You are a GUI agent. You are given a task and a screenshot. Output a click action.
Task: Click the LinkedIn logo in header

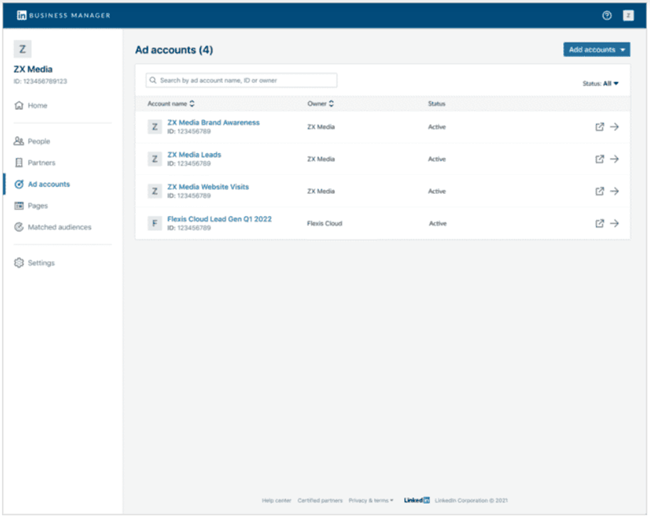pyautogui.click(x=22, y=16)
